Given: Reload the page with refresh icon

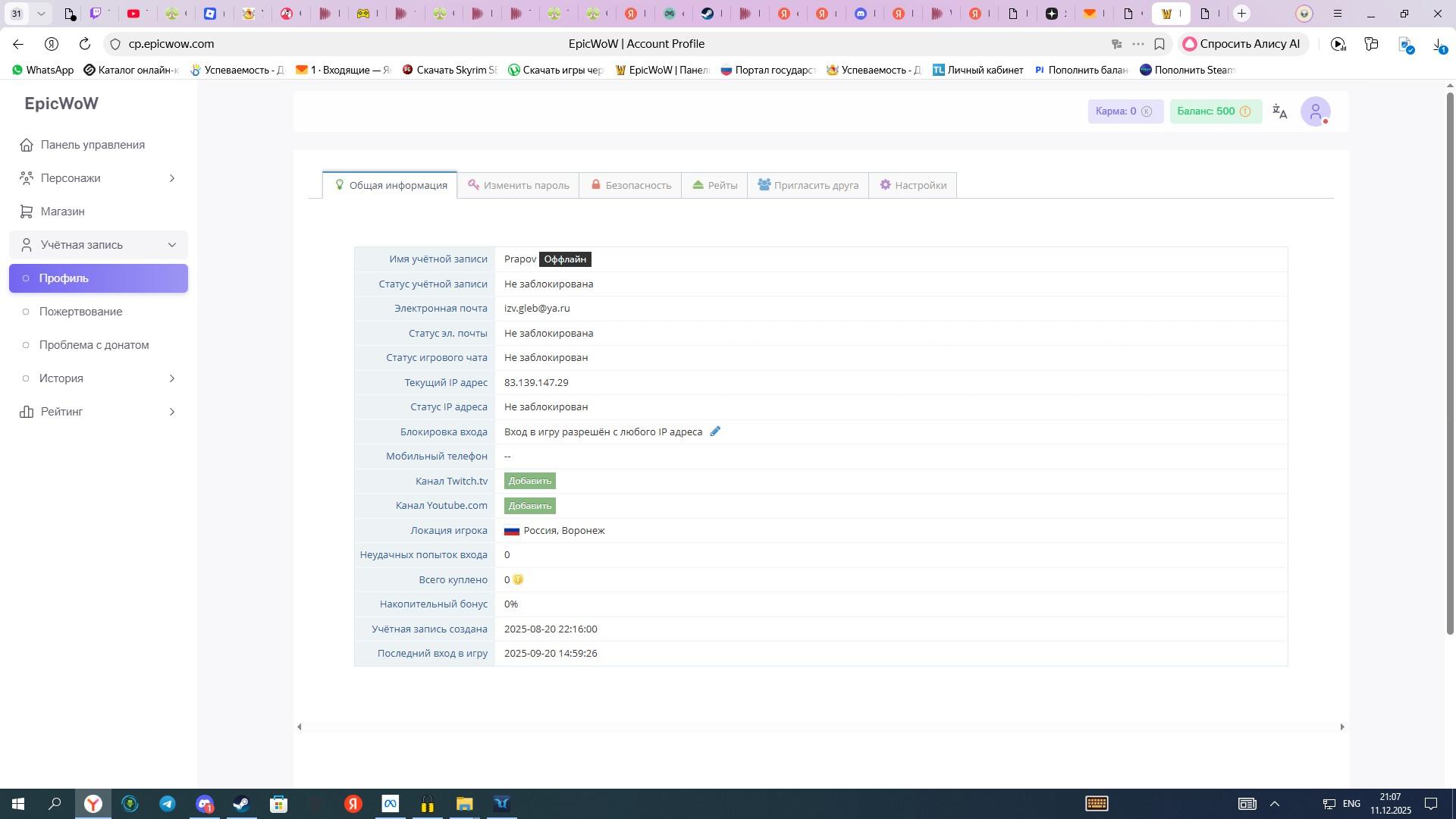Looking at the screenshot, I should click(x=85, y=44).
